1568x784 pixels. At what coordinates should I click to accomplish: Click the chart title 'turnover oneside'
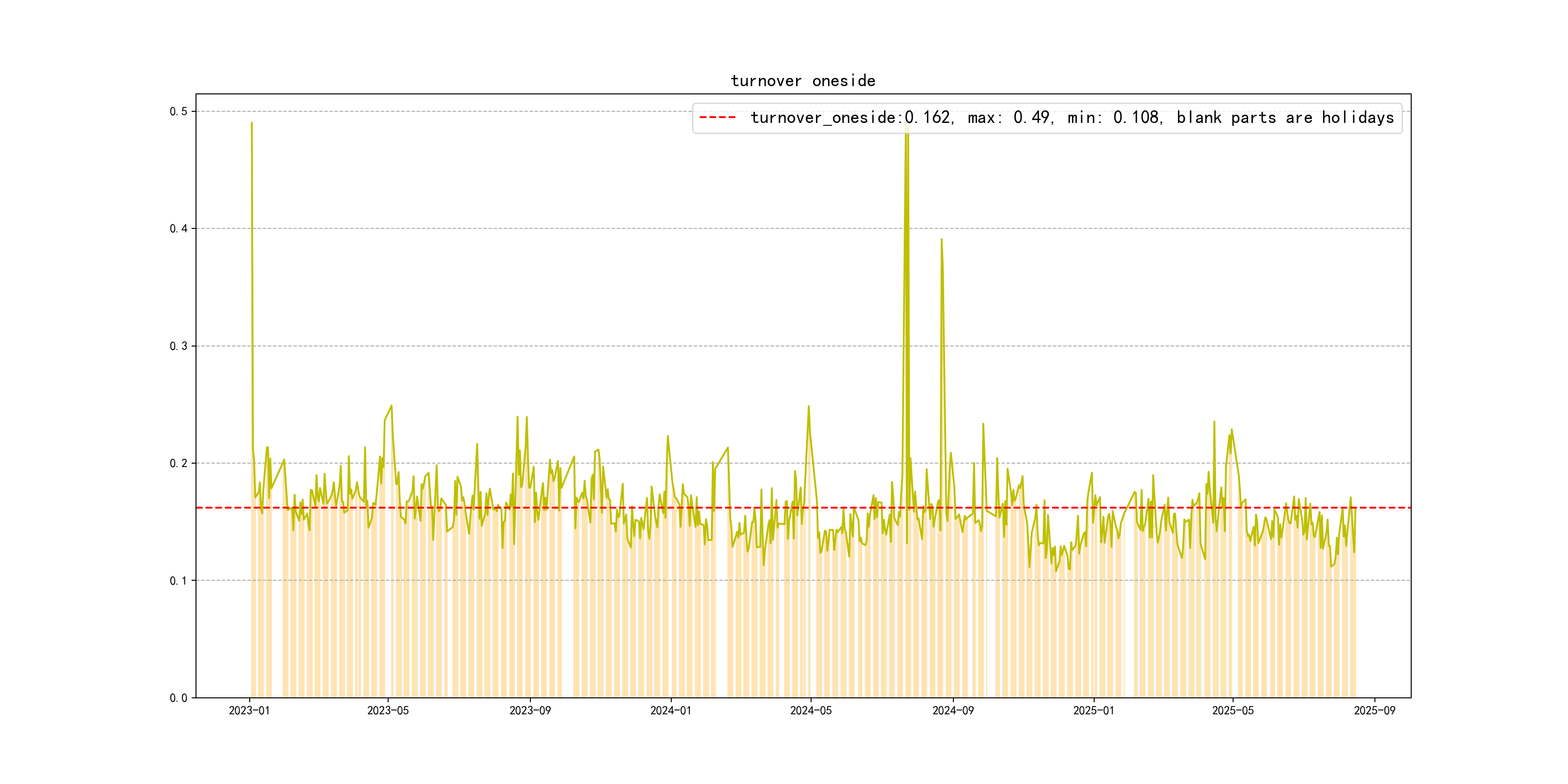[x=803, y=81]
